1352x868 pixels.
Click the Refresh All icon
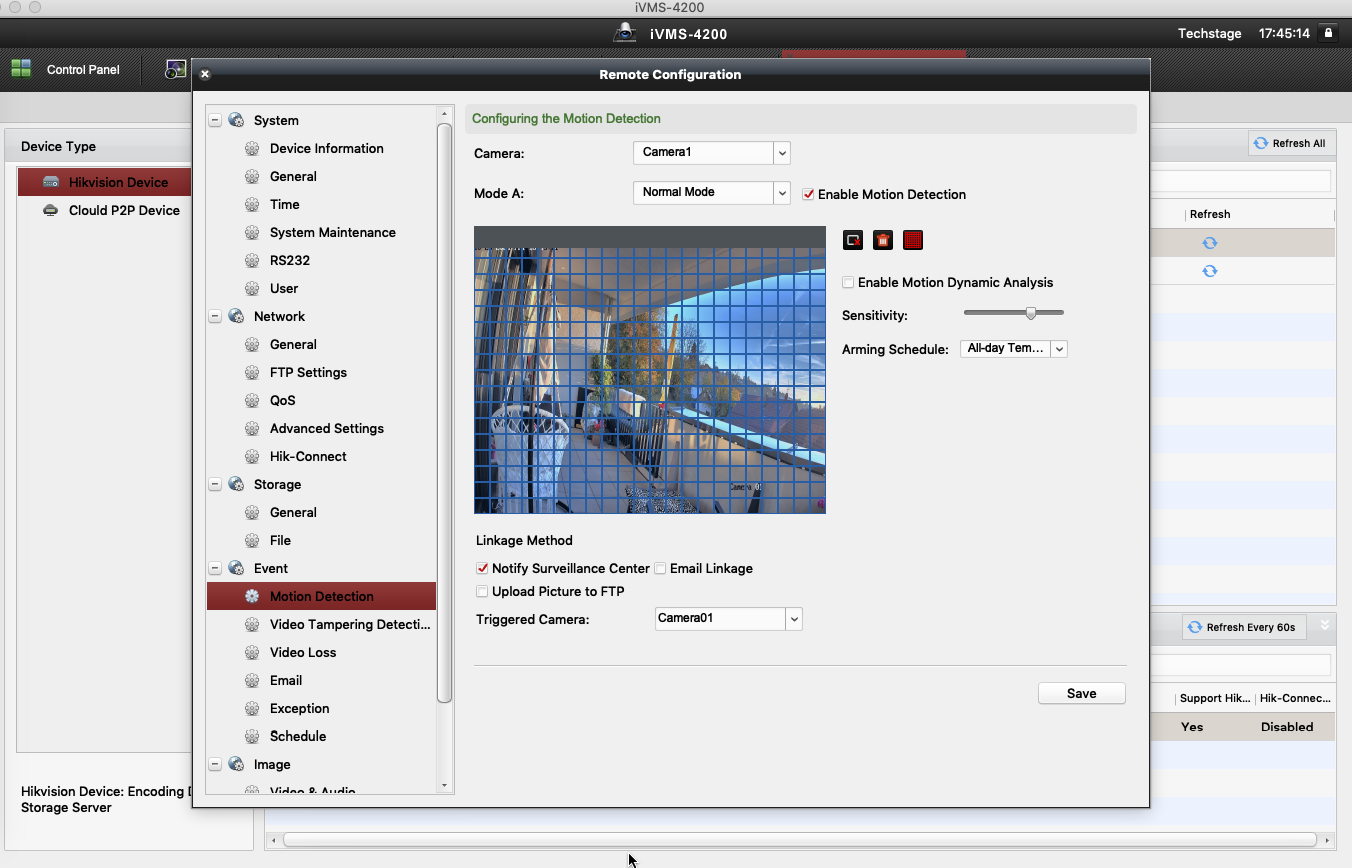[x=1261, y=144]
